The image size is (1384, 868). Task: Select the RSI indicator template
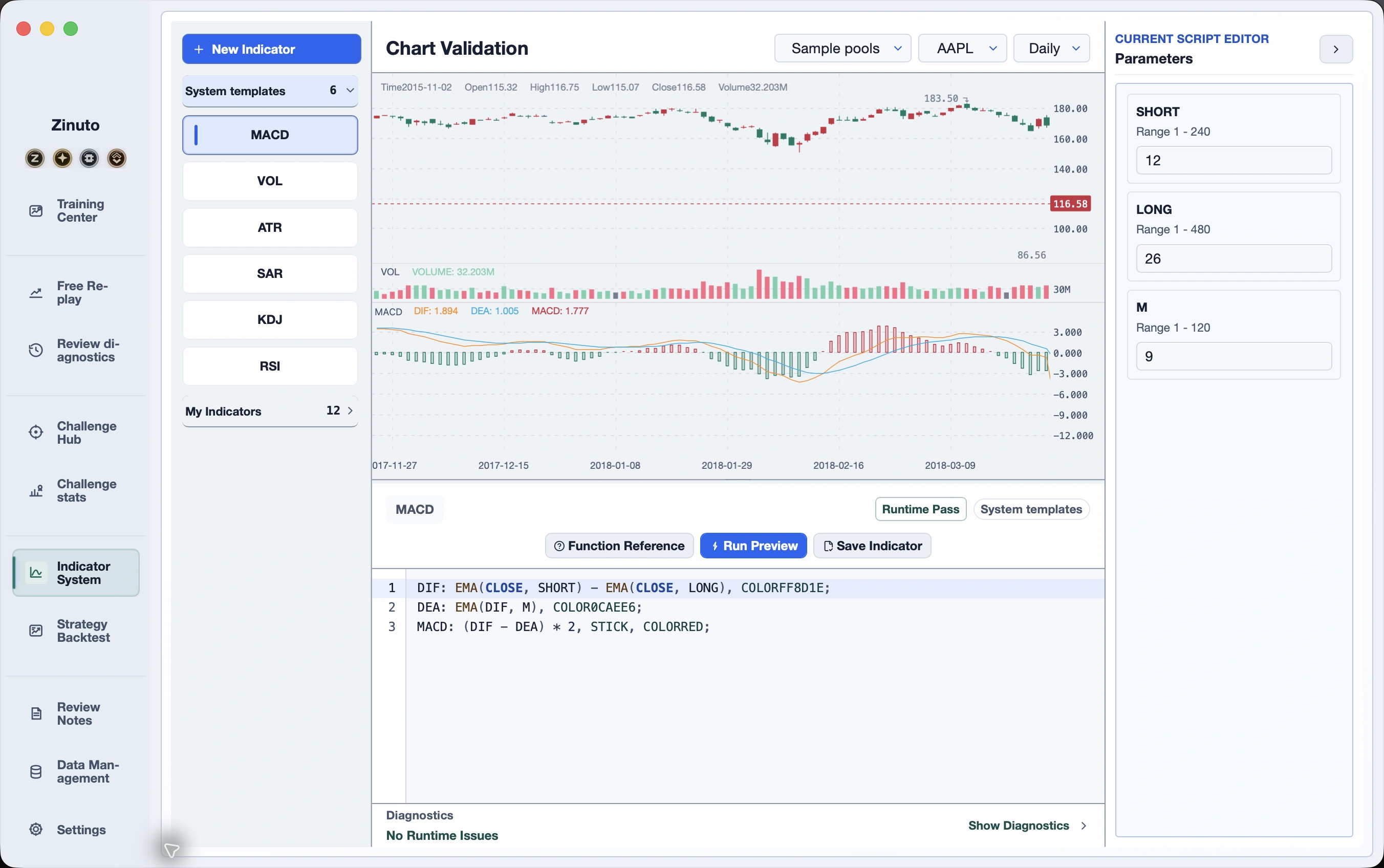270,366
